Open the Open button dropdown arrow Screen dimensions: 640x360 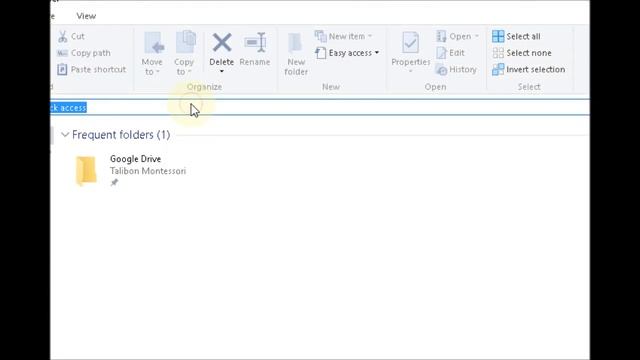[476, 36]
